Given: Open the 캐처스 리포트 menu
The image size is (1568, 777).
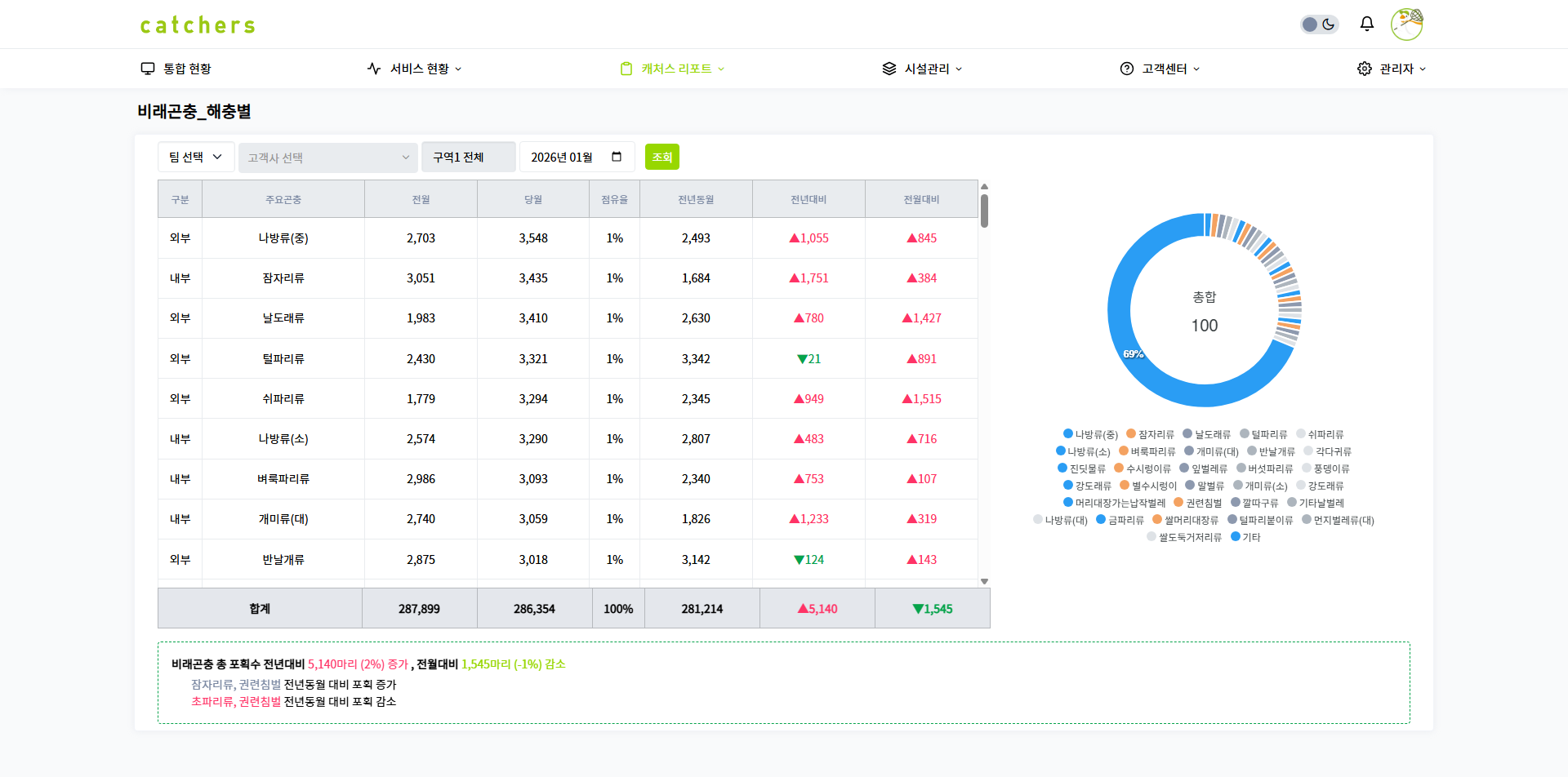Looking at the screenshot, I should [x=675, y=69].
